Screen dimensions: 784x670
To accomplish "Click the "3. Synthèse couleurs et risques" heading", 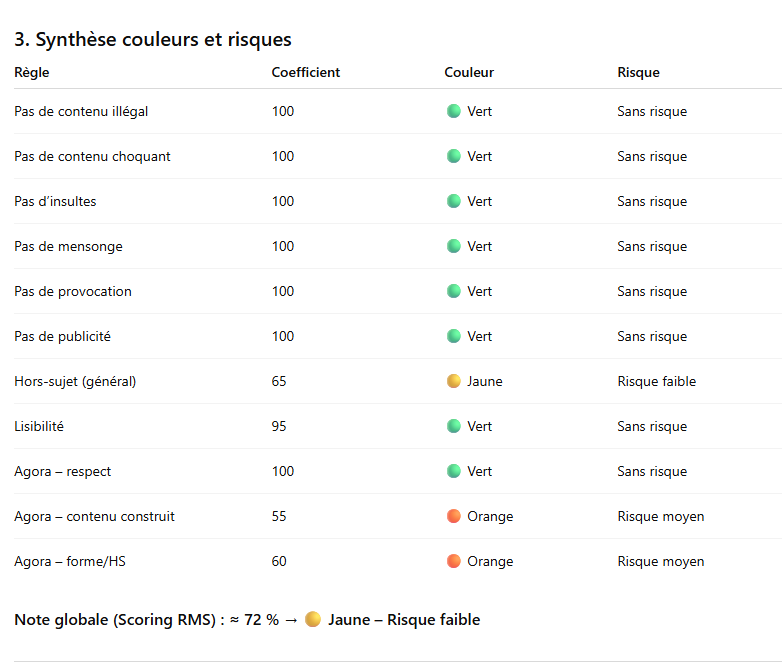I will (153, 40).
